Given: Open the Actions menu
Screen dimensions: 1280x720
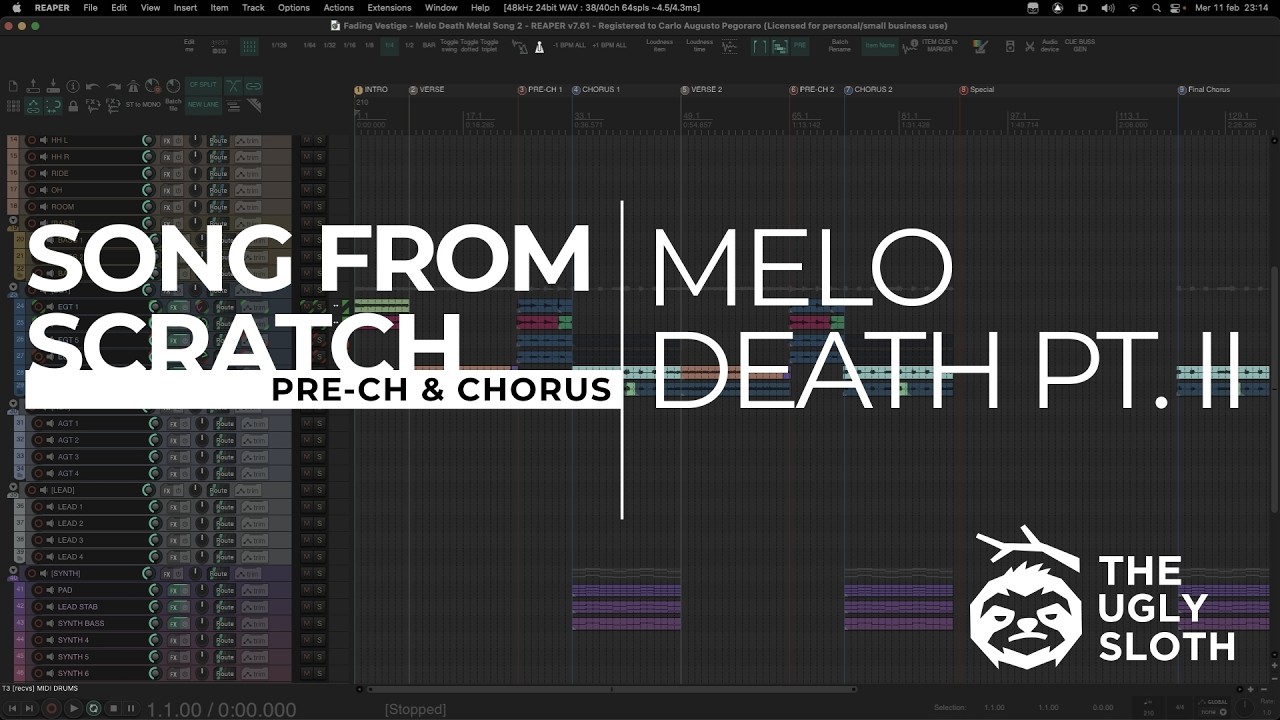Looking at the screenshot, I should pos(338,8).
